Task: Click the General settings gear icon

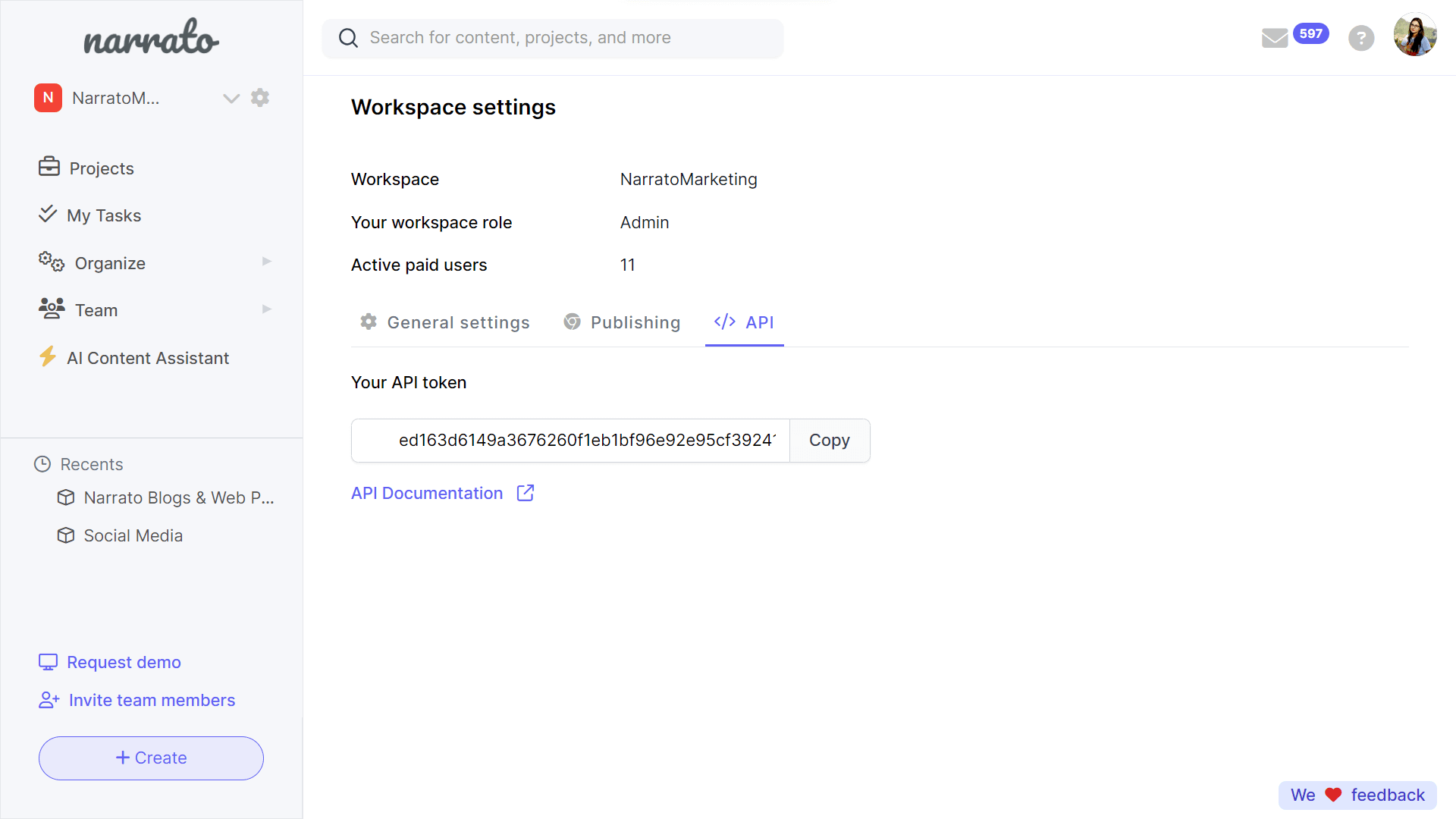Action: click(x=369, y=322)
